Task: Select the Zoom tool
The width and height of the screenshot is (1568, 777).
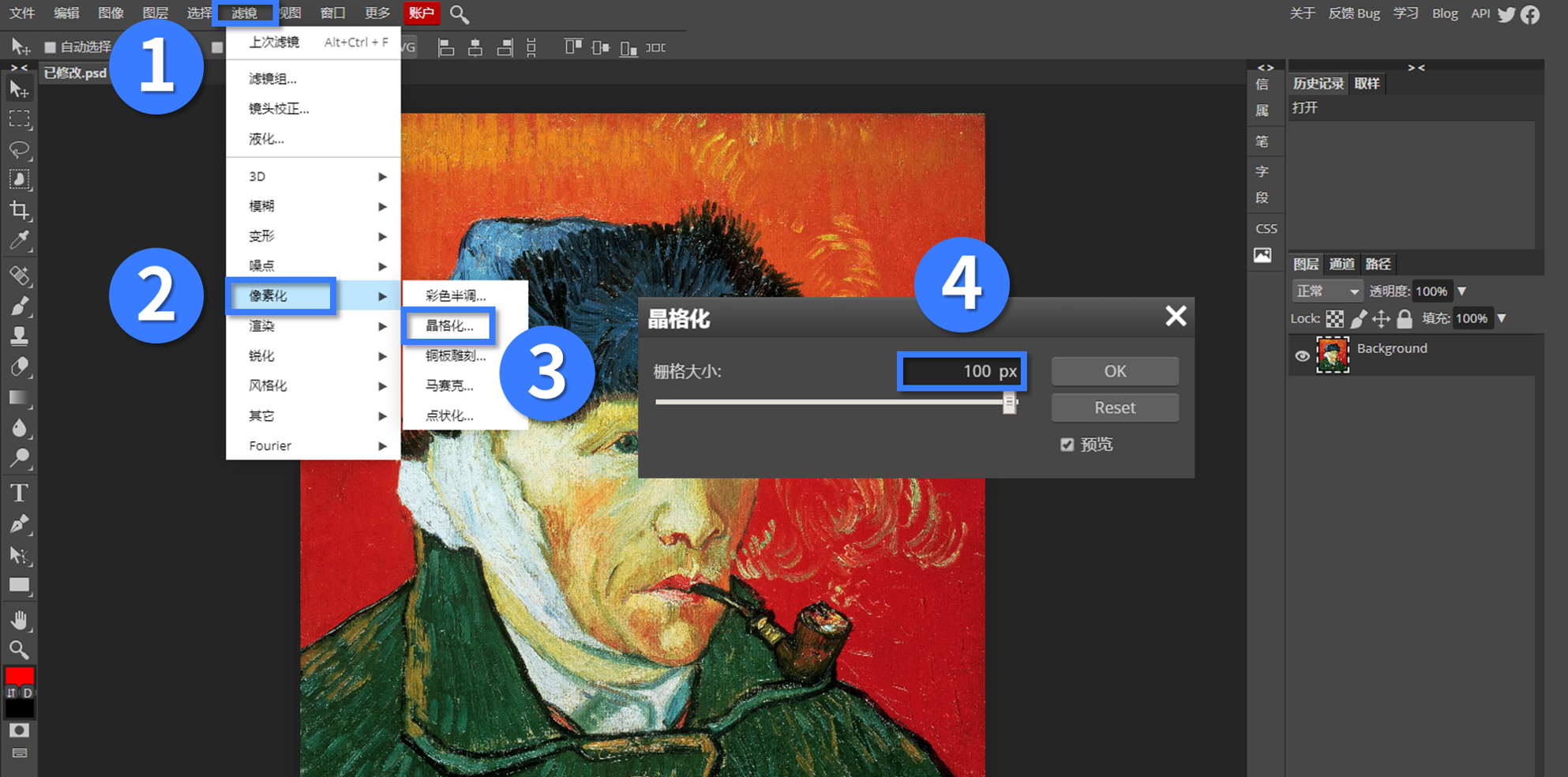Action: (19, 650)
